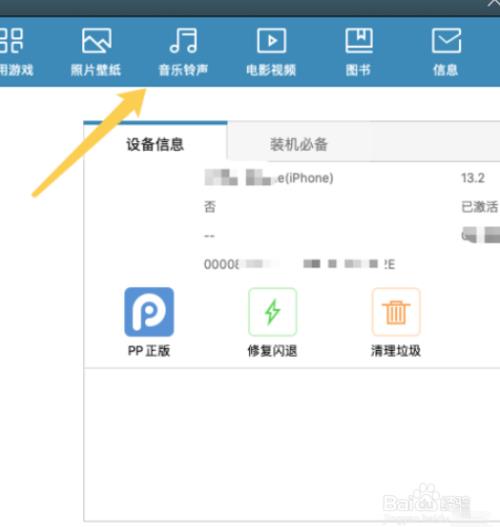Image resolution: width=500 pixels, height=527 pixels.
Task: Select the device name ending in (iPhone)
Action: pyautogui.click(x=269, y=178)
